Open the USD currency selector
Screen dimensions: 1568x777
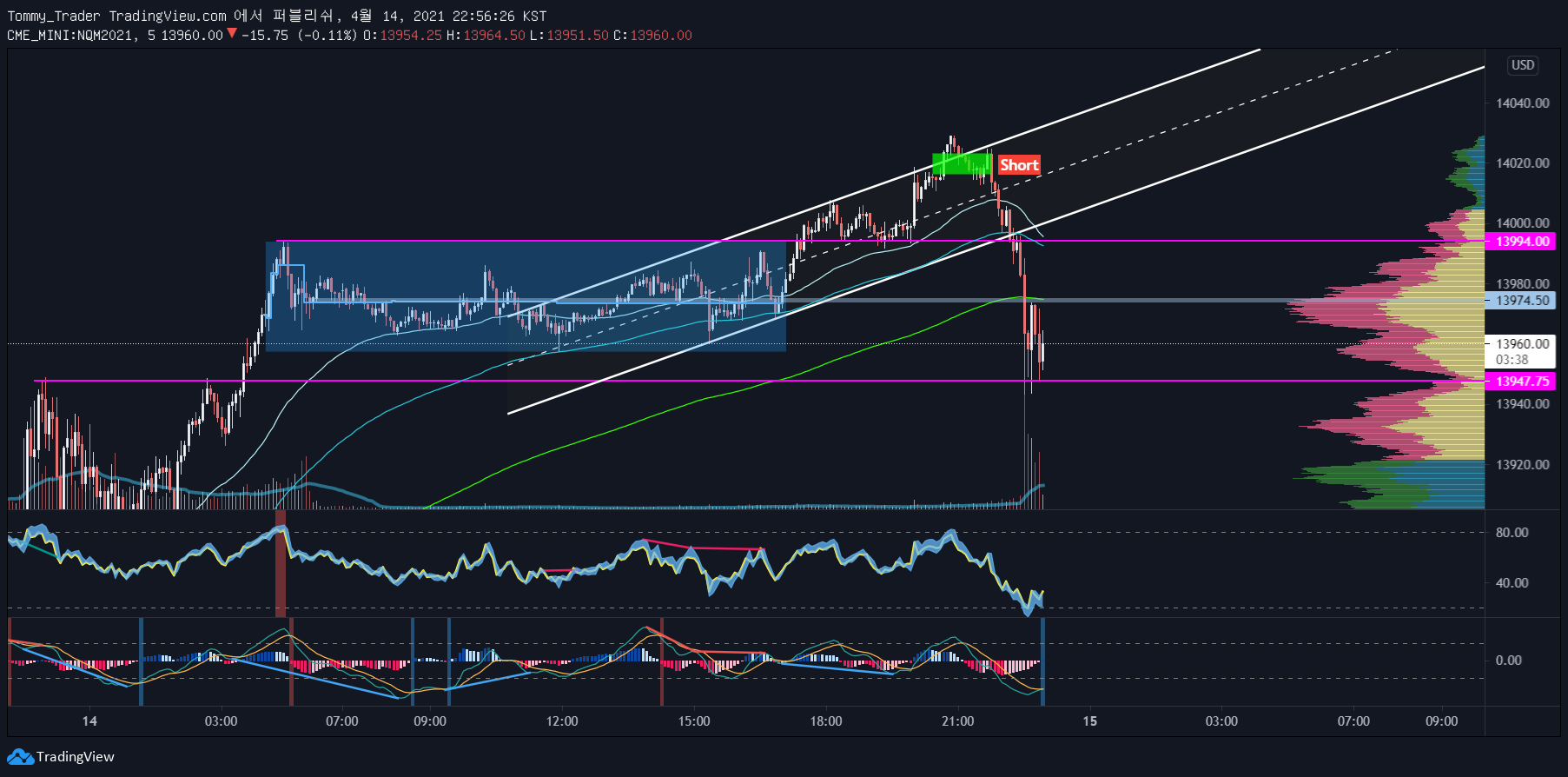coord(1523,65)
